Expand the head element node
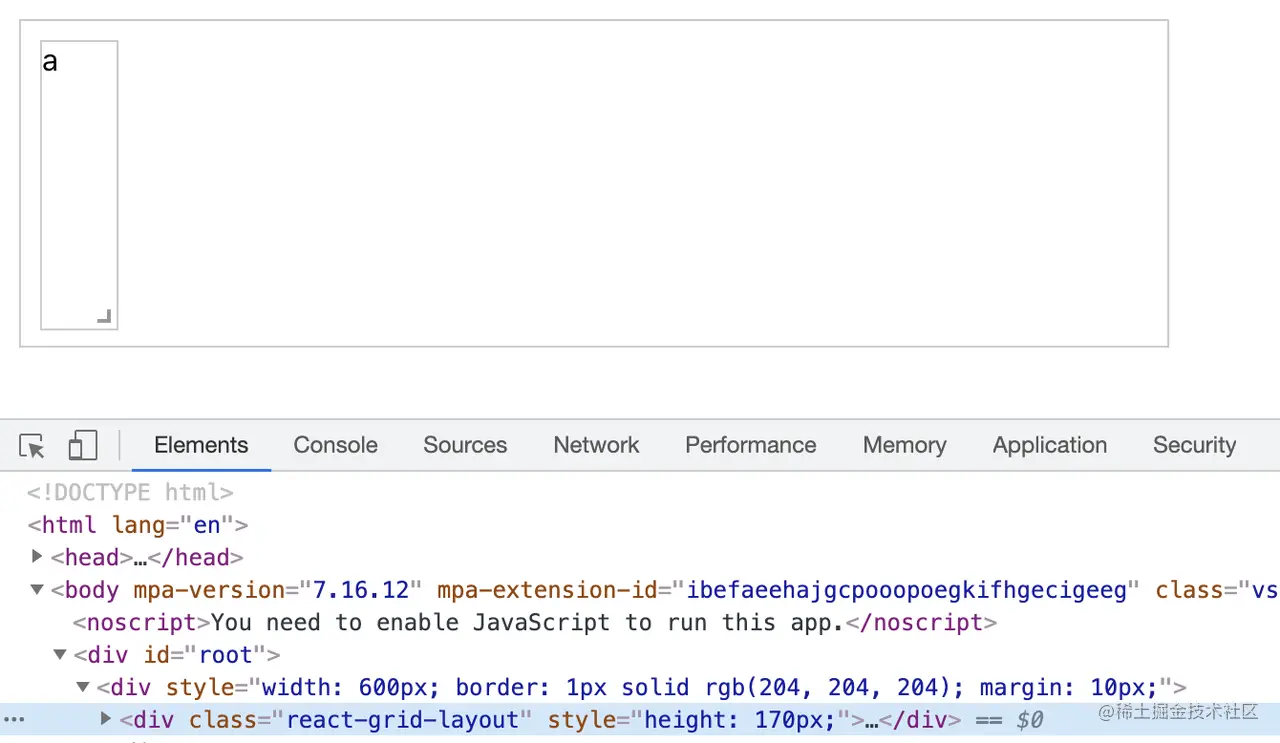Viewport: 1280px width, 743px height. (37, 557)
